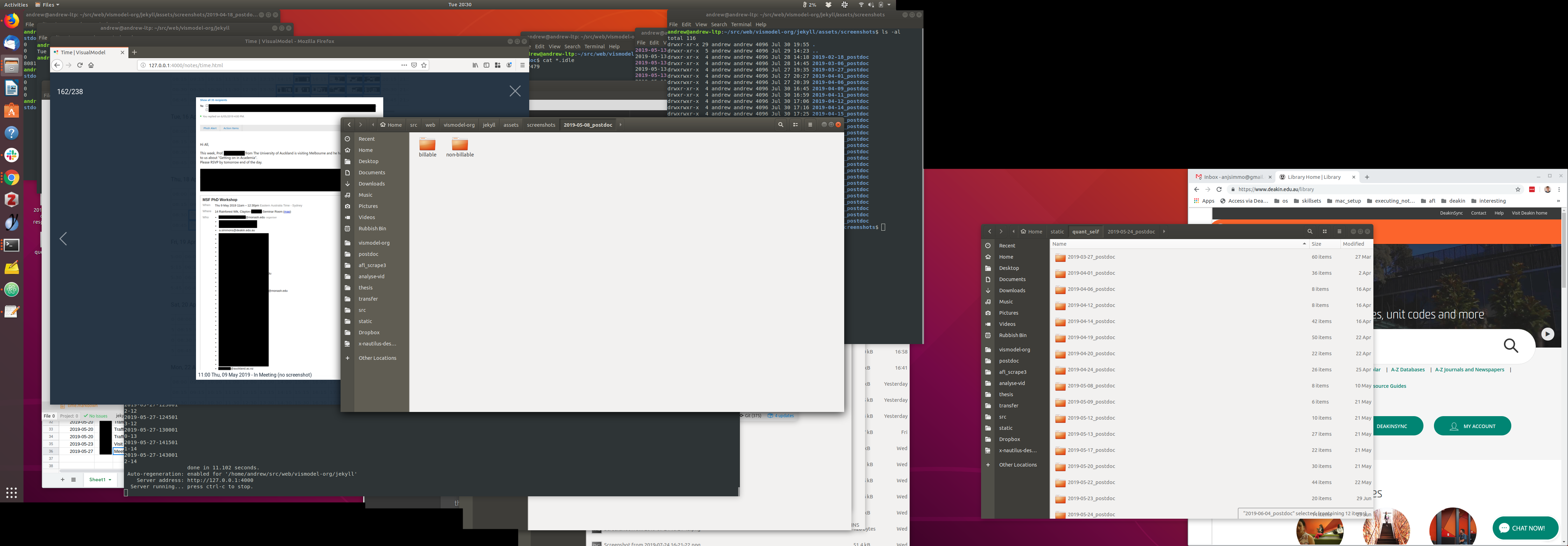Expand hidden Chrome bookmarks overflow chevron
This screenshot has height=546, width=1568.
(x=1558, y=201)
